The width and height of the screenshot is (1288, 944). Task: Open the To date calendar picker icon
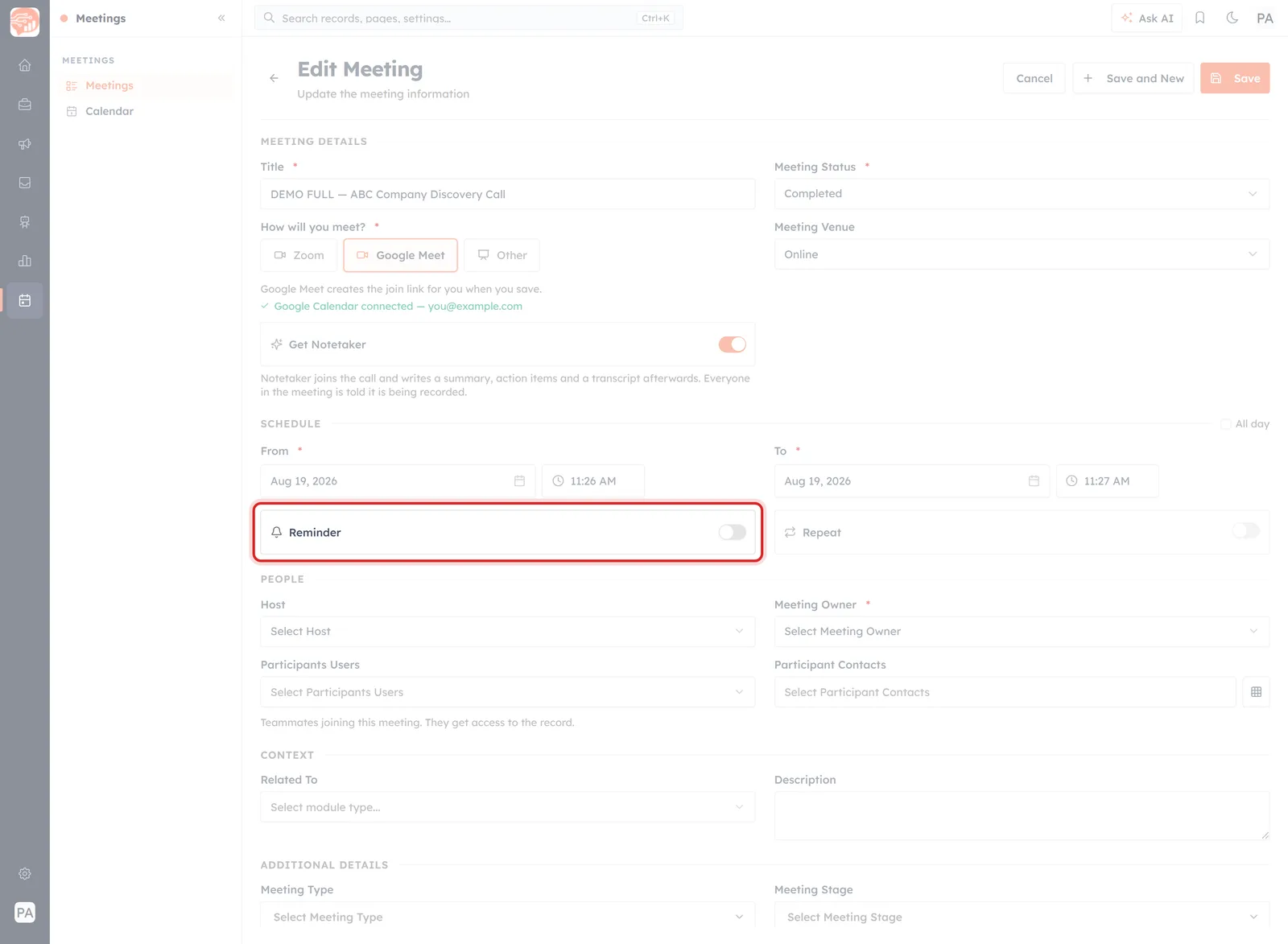(x=1034, y=480)
